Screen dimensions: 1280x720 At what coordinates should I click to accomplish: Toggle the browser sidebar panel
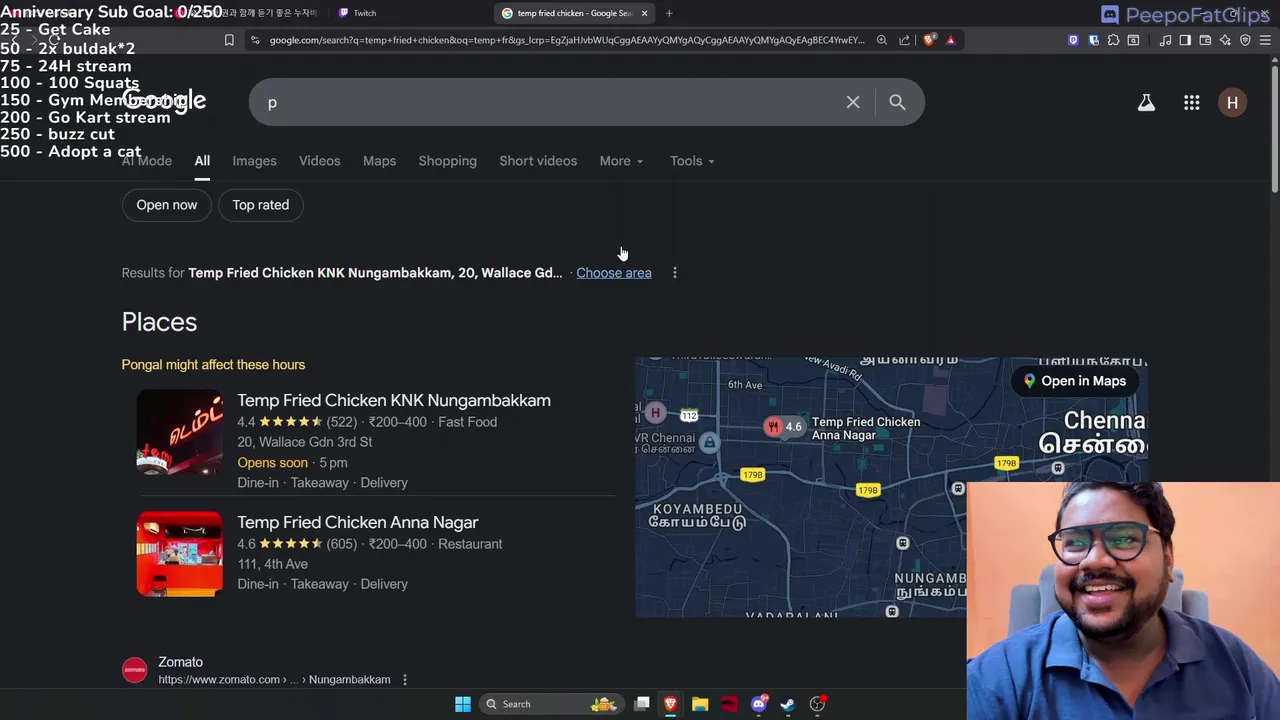tap(1185, 40)
